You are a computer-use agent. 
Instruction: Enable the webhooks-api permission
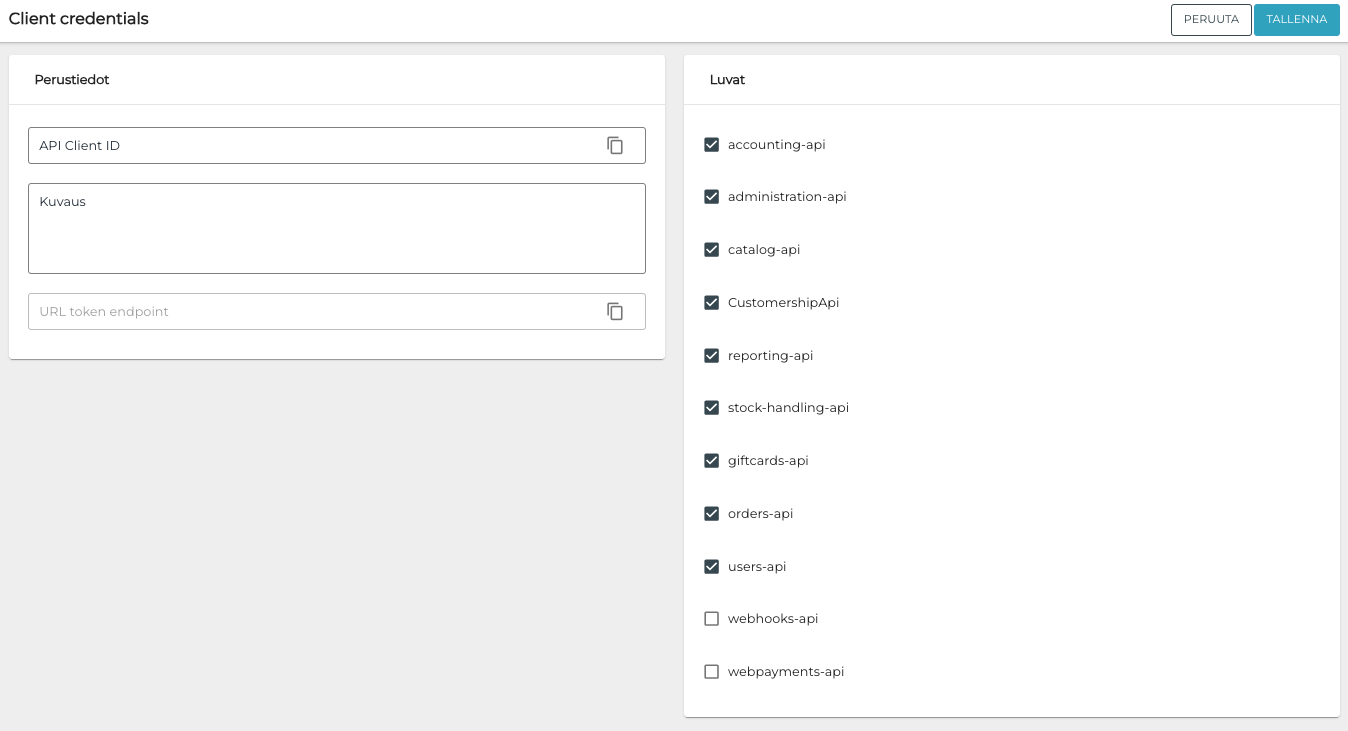[712, 619]
